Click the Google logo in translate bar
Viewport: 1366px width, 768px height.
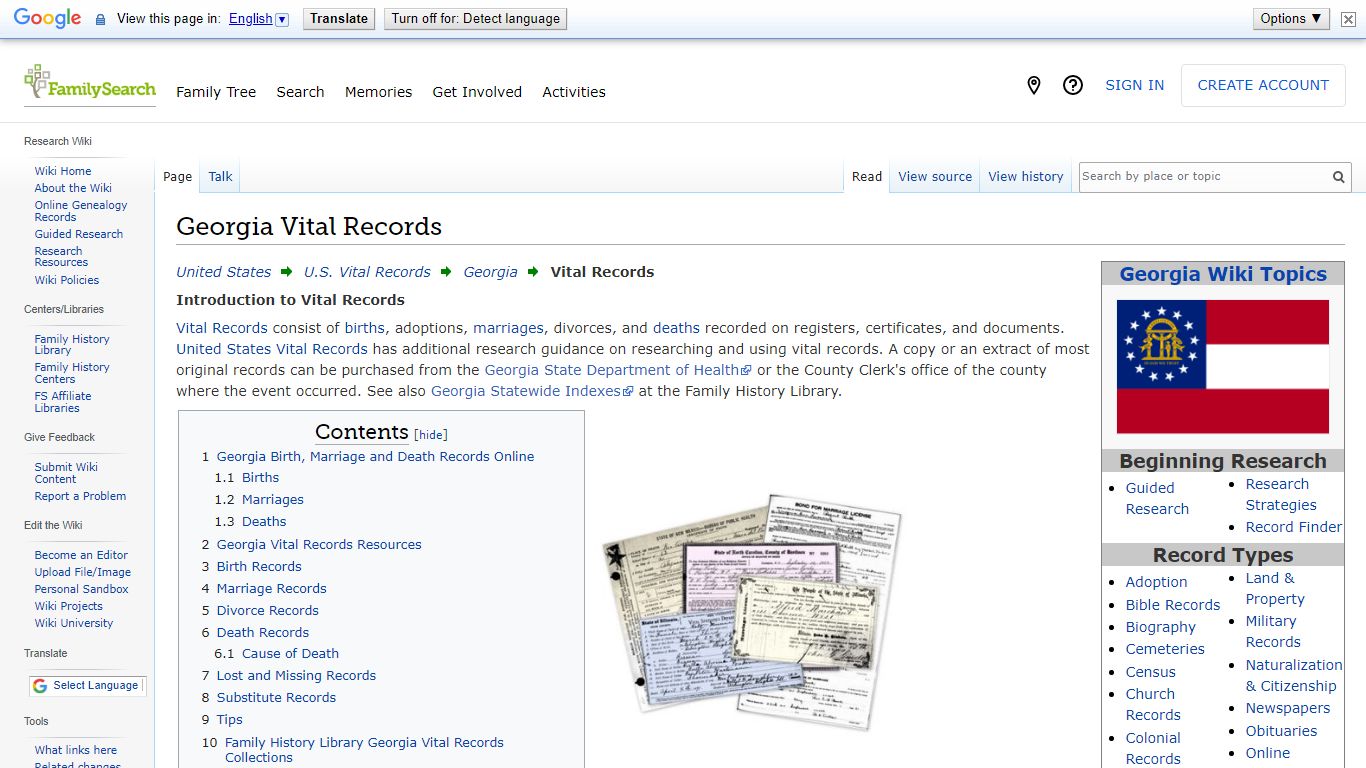pos(47,19)
